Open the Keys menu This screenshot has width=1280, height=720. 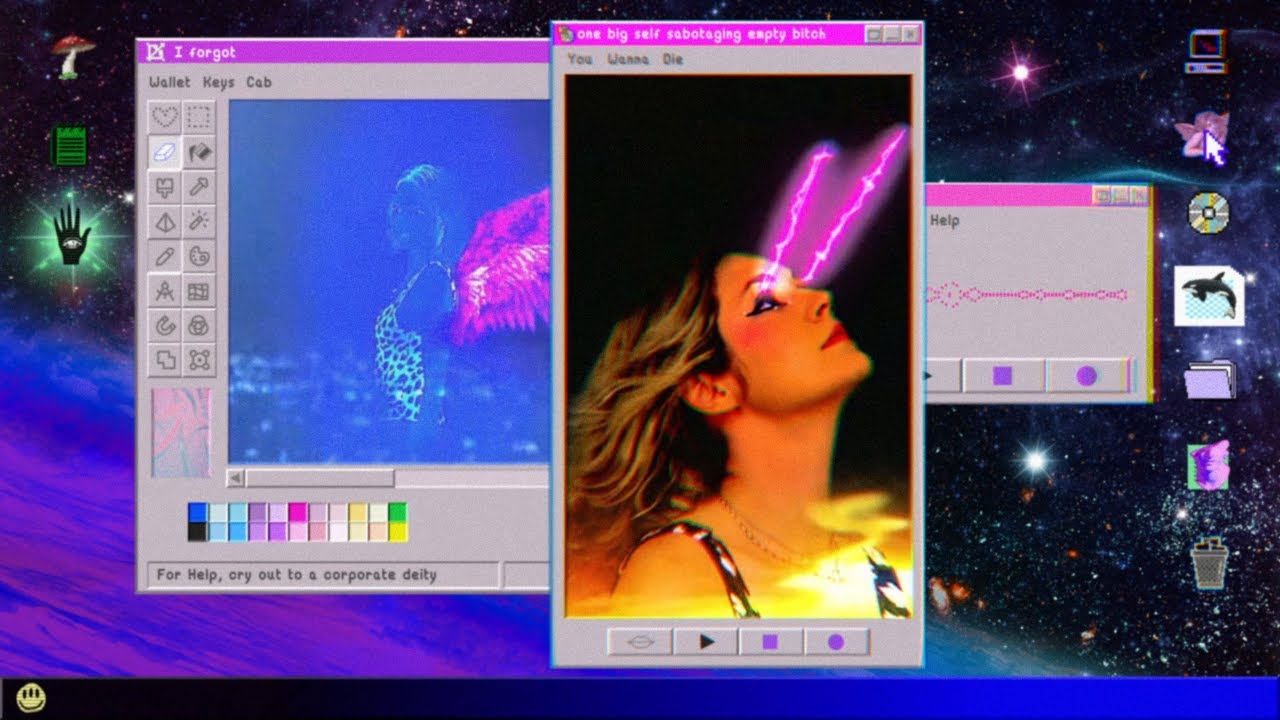point(218,82)
